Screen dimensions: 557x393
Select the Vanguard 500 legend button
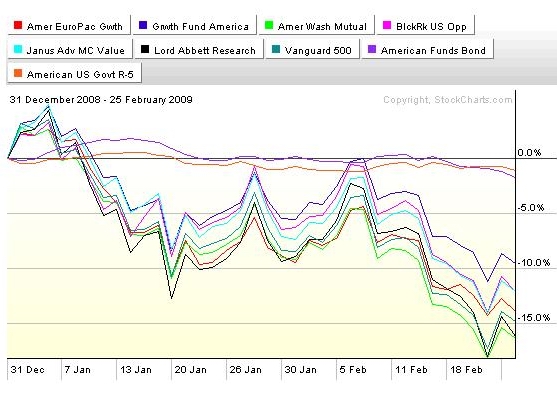tap(313, 49)
